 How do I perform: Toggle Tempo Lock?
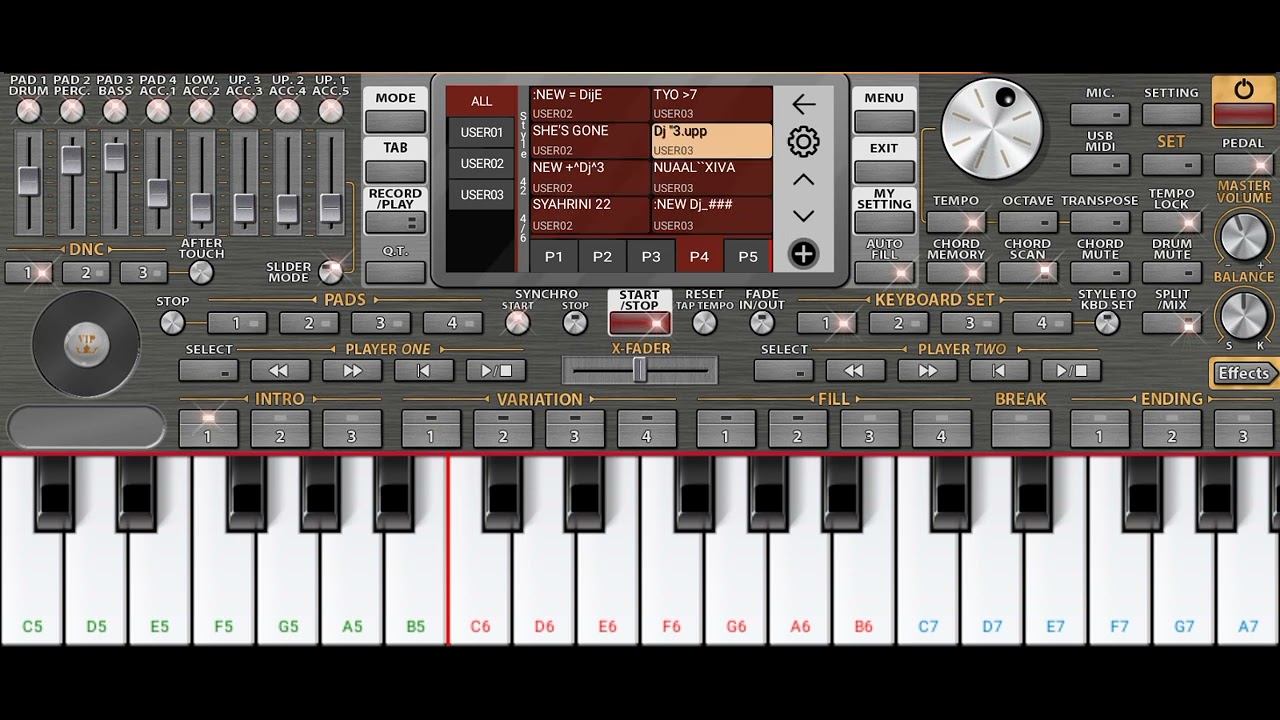click(1172, 222)
